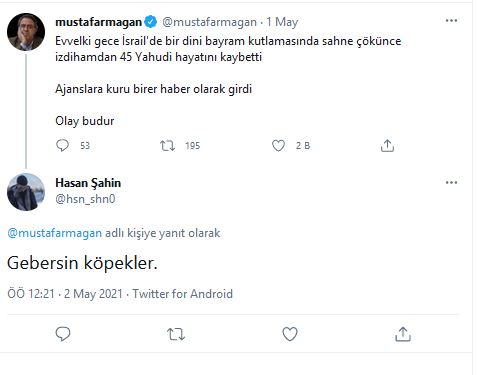
Task: Click the Twitter for Android source label
Action: (x=183, y=294)
